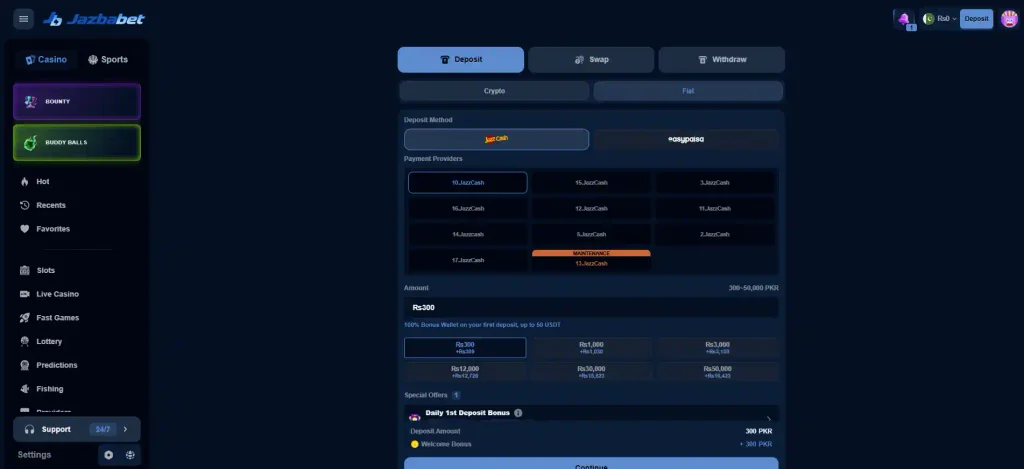Viewport: 1024px width, 469px height.
Task: Click the Continue button
Action: [x=591, y=463]
